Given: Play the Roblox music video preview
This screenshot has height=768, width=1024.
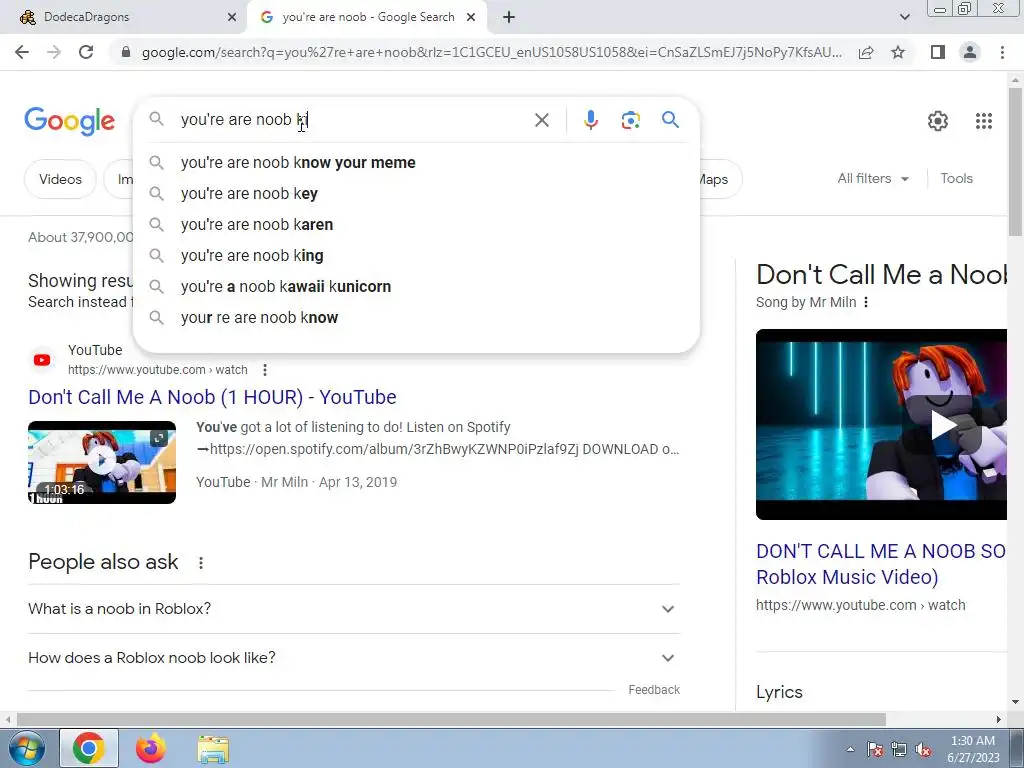Looking at the screenshot, I should tap(882, 424).
